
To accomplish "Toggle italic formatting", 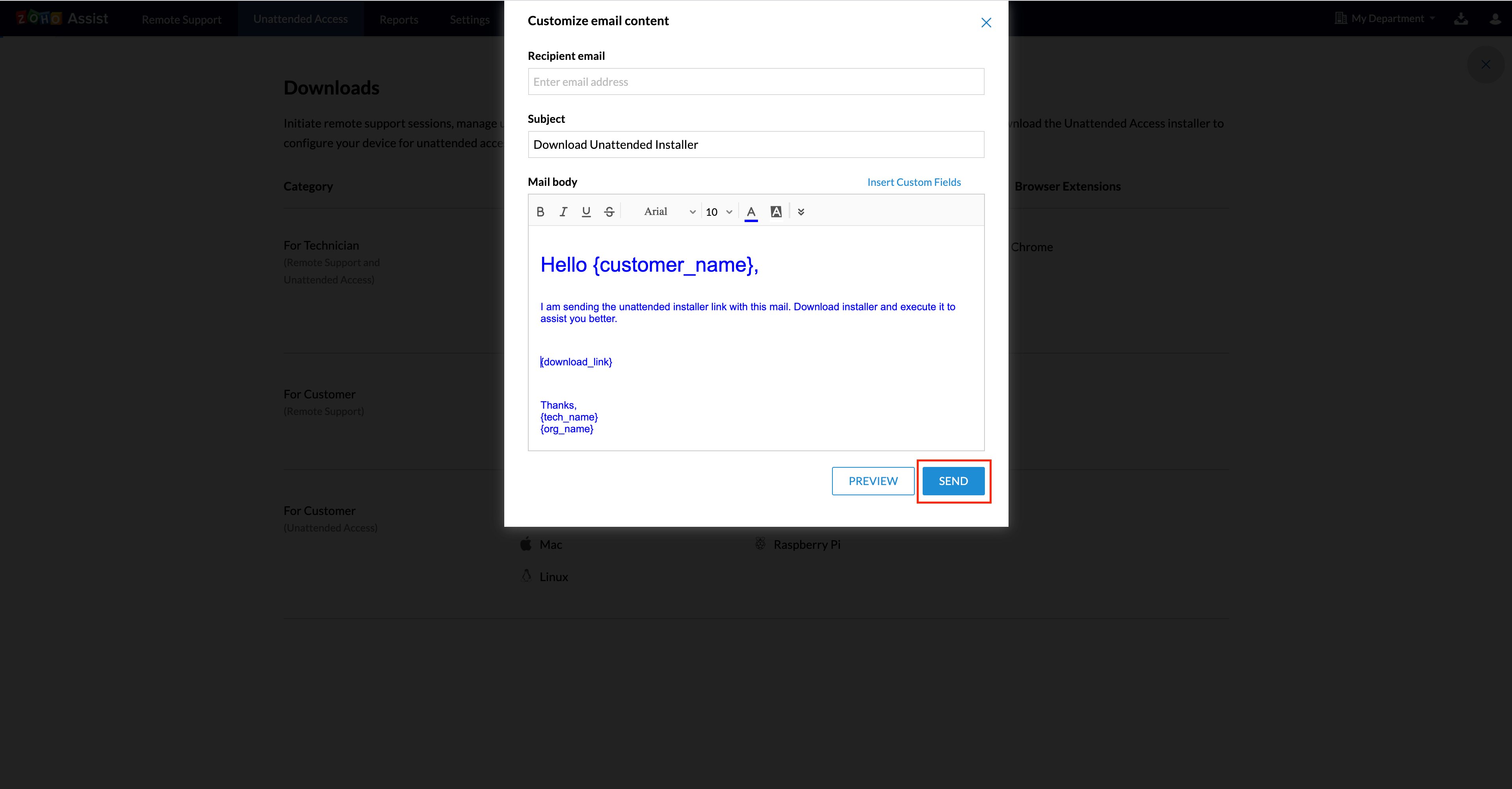I will (563, 212).
